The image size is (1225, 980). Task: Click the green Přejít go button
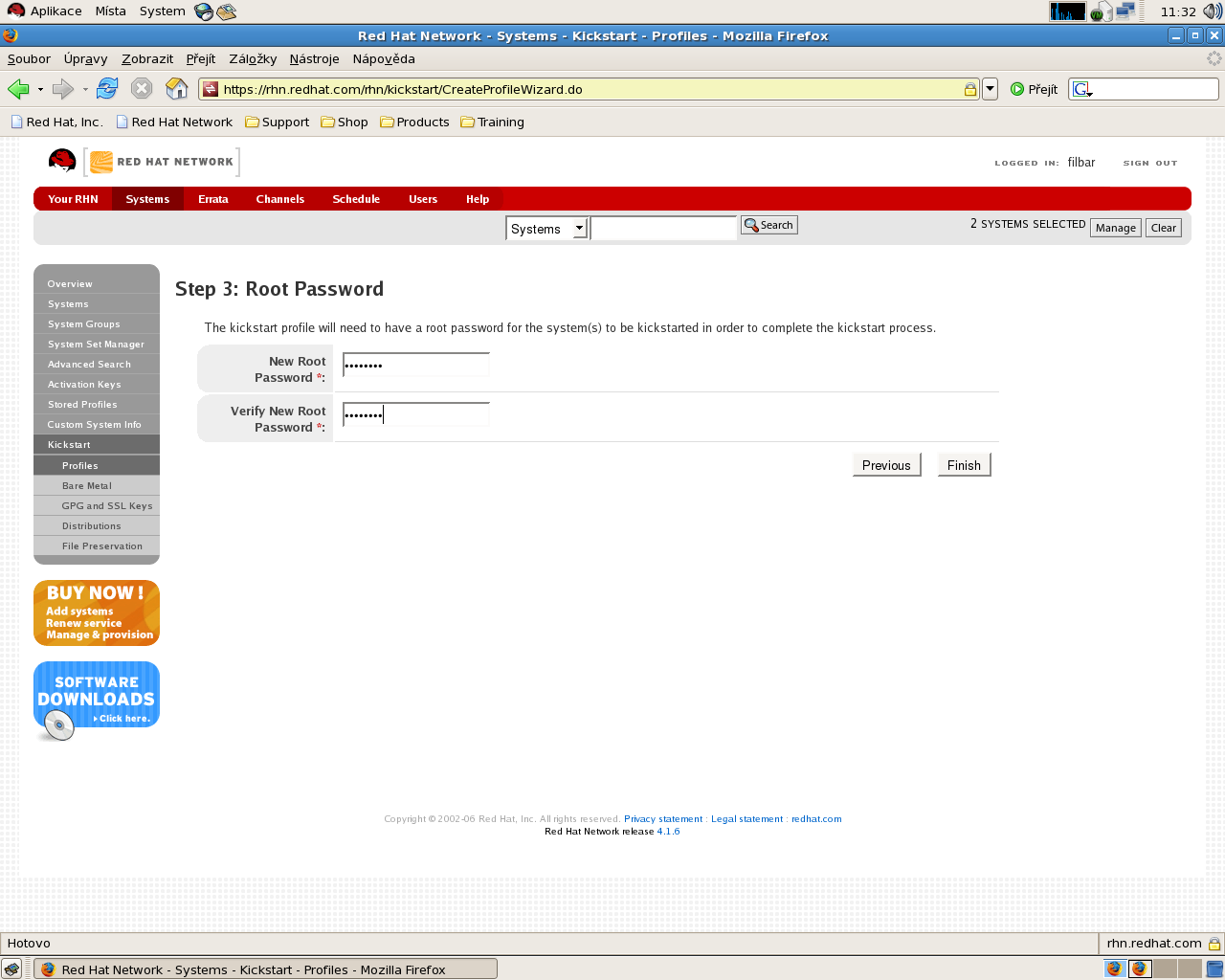pos(1035,89)
